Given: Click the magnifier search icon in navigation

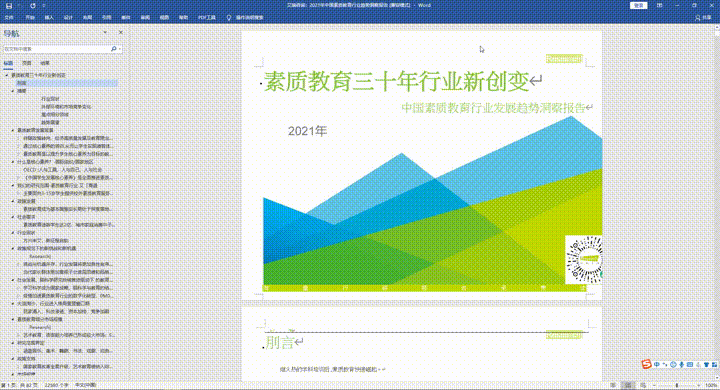Looking at the screenshot, I should (x=113, y=49).
